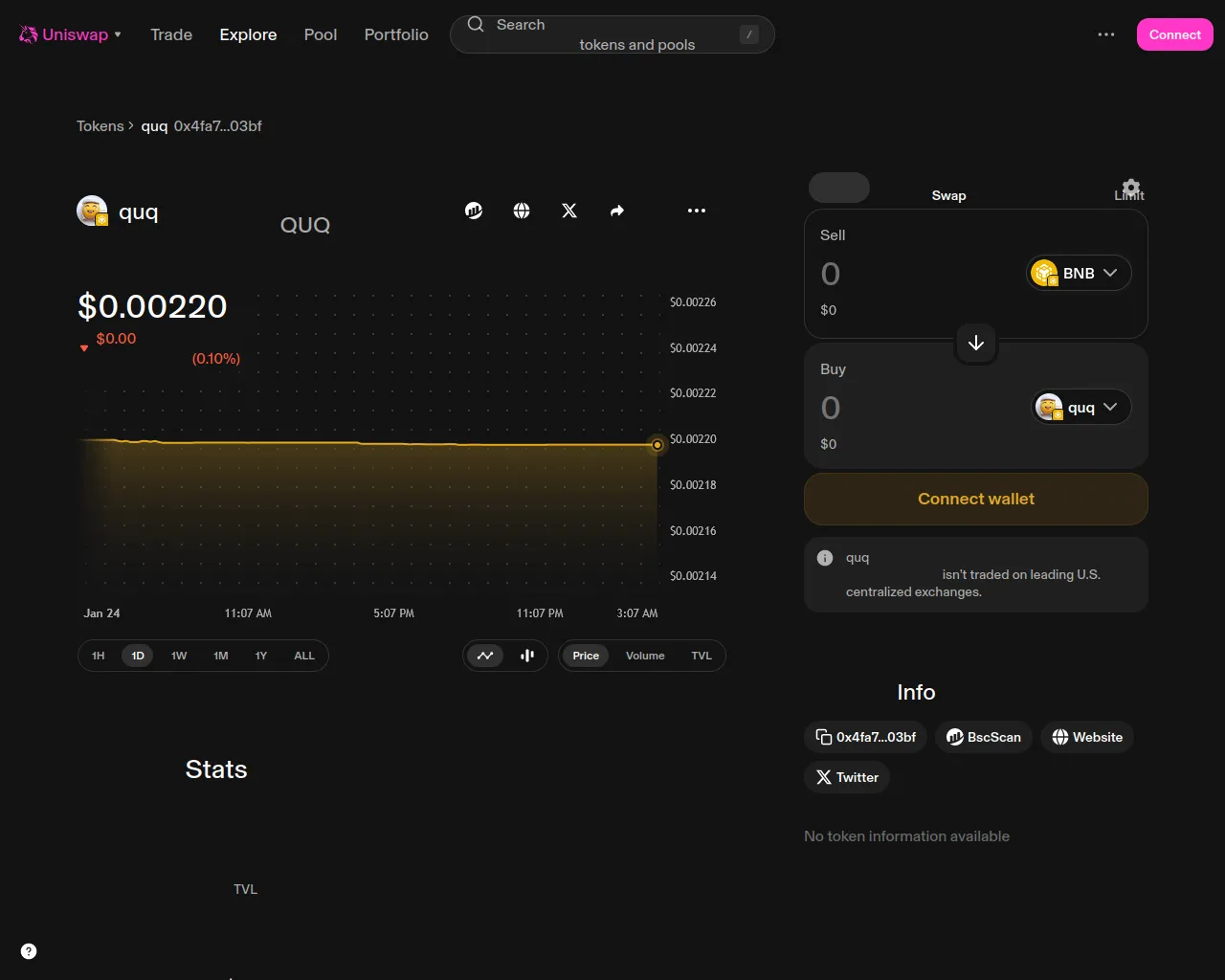Copy the 0x4fa7...03bf contract address

(866, 737)
